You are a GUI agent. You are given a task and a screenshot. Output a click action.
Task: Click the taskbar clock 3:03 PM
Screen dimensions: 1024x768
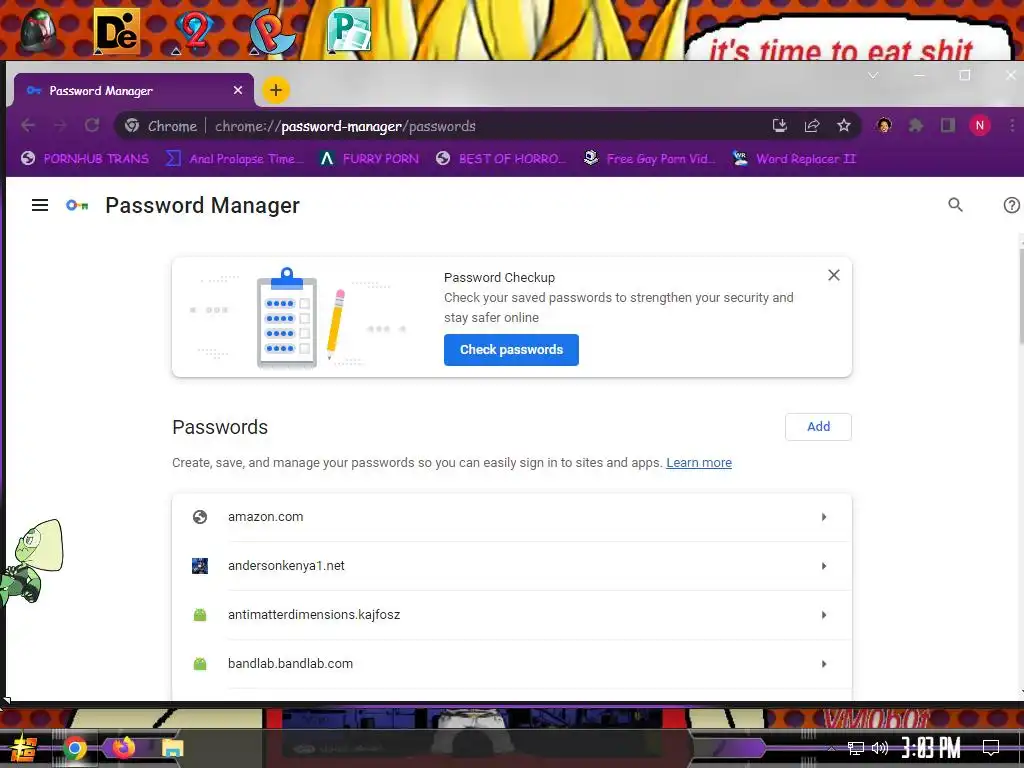coord(931,747)
